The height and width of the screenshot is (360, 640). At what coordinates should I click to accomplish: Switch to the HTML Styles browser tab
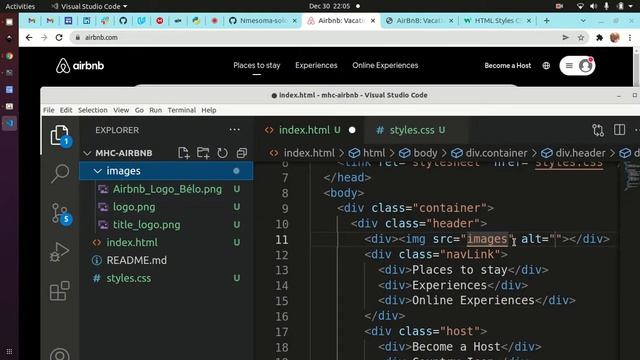pos(497,20)
